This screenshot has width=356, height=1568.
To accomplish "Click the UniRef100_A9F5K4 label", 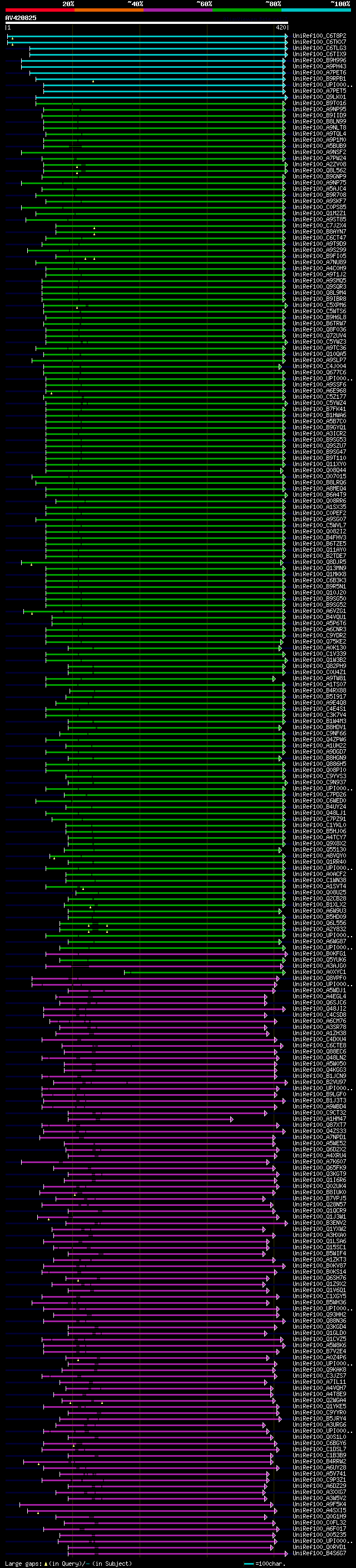I will (319, 1504).
